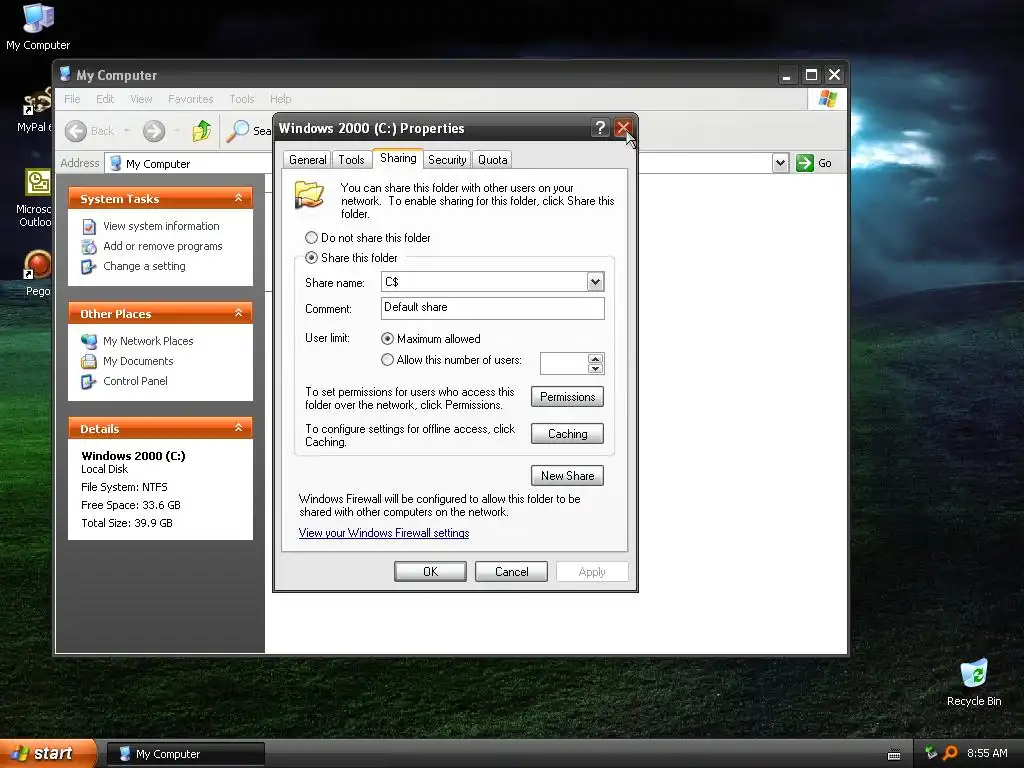
Task: Click the Apply button
Action: [x=592, y=571]
